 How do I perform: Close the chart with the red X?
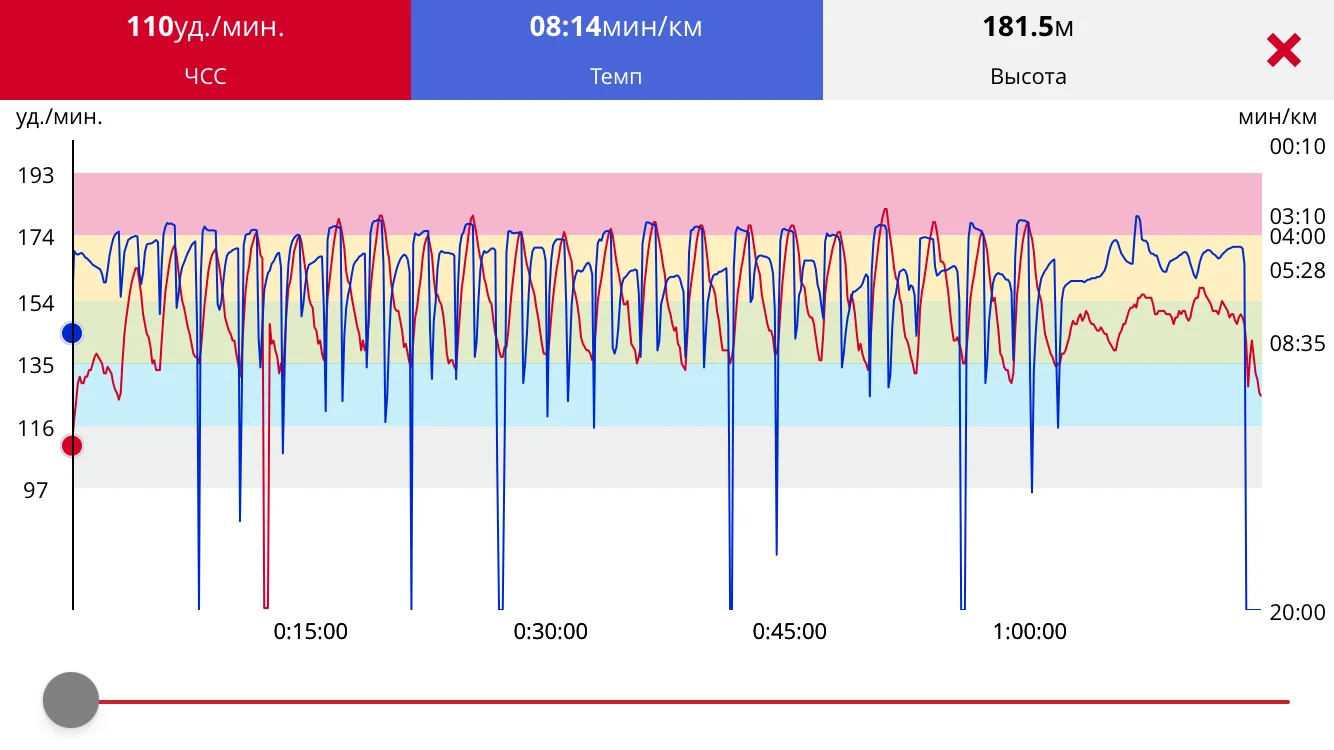[x=1283, y=50]
